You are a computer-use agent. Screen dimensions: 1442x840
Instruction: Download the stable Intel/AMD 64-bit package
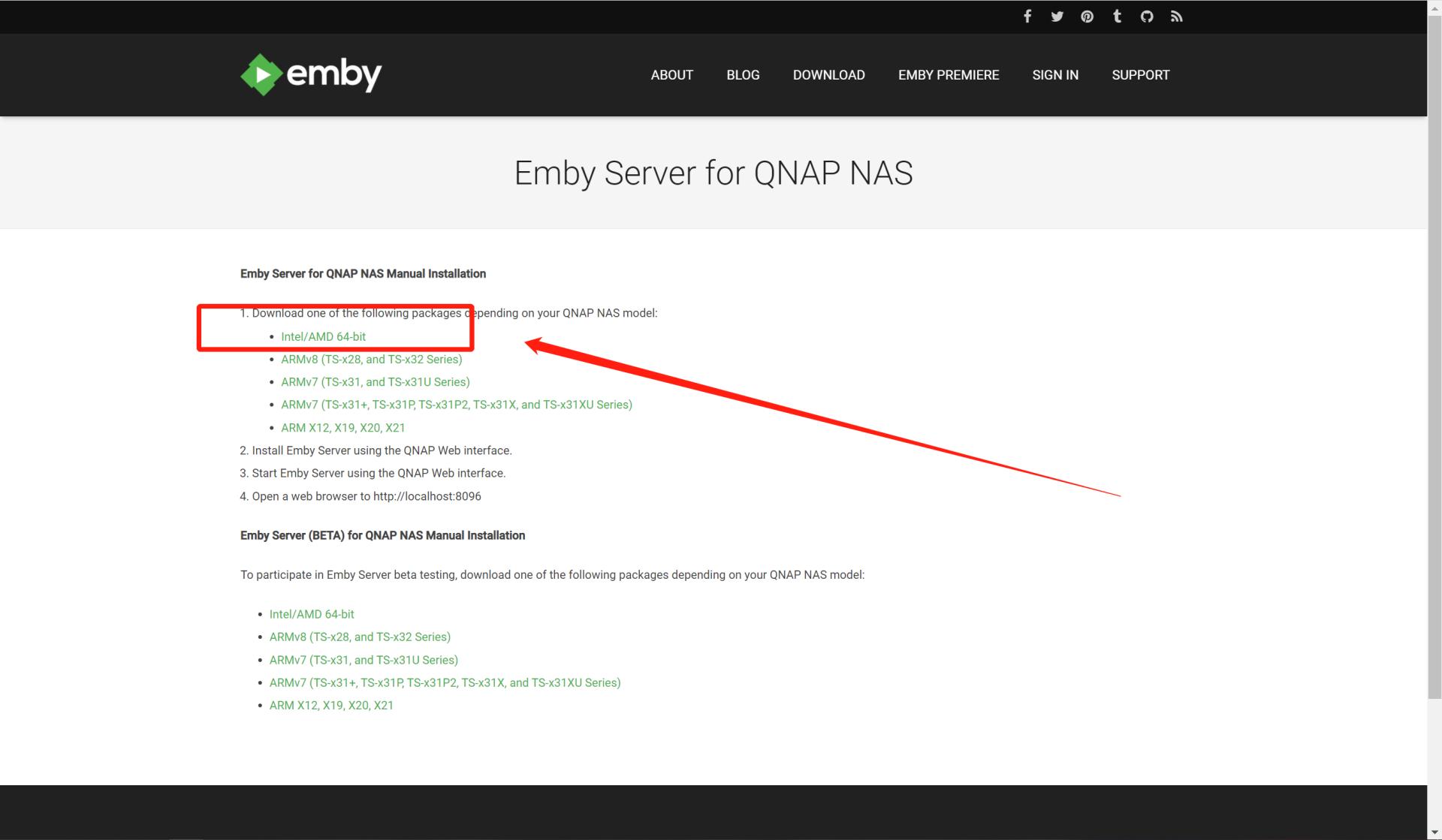[x=323, y=336]
